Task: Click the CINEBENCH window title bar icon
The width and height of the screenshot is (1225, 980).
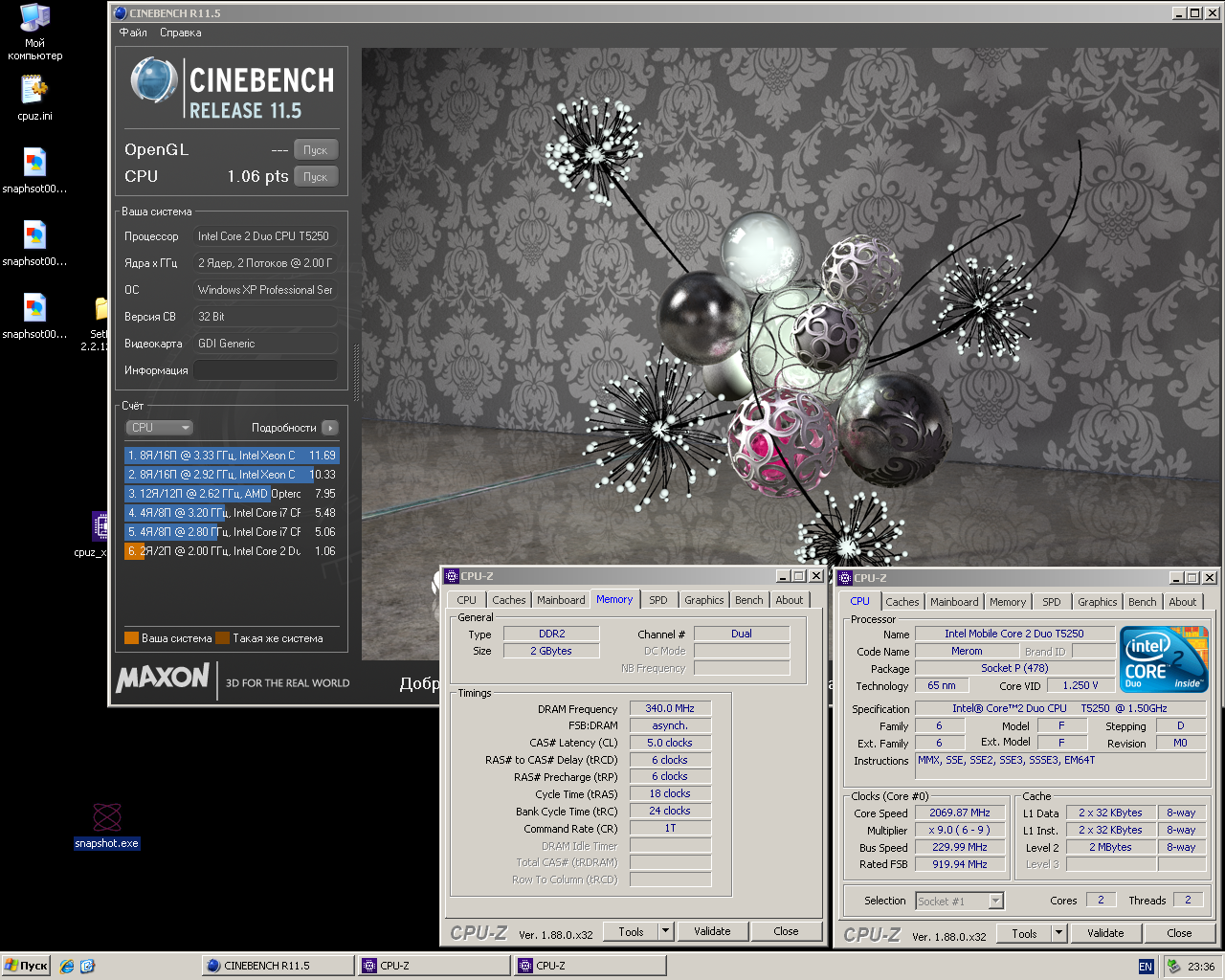Action: coord(120,13)
